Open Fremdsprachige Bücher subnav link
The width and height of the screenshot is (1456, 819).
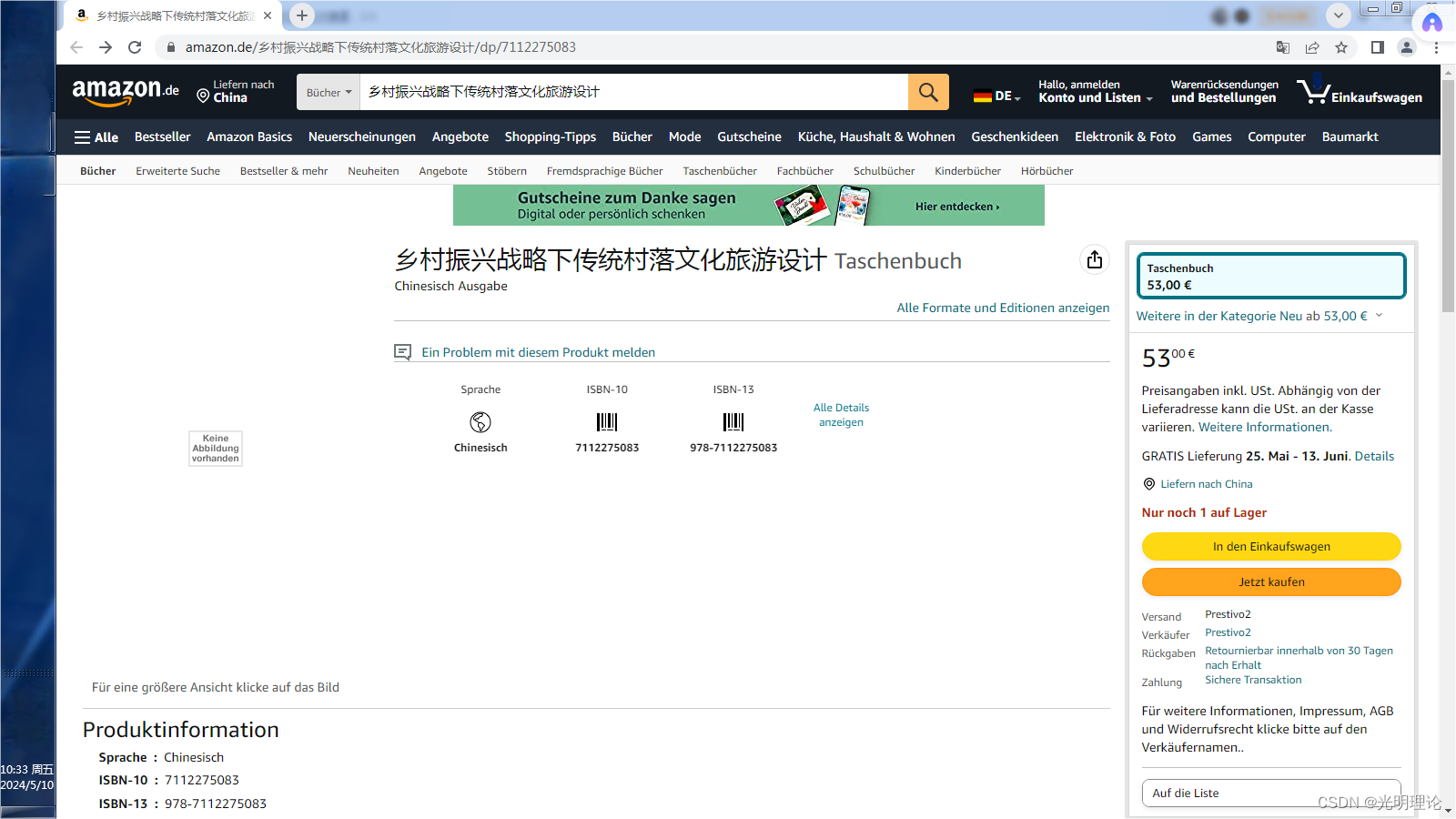pyautogui.click(x=604, y=171)
